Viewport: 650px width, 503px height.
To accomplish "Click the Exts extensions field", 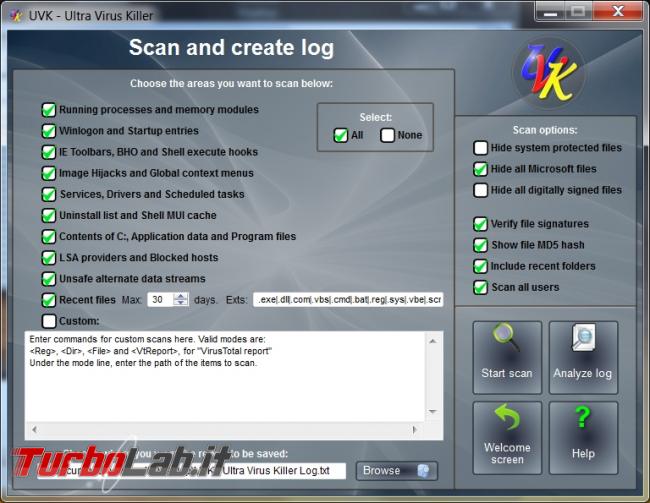I will point(348,300).
